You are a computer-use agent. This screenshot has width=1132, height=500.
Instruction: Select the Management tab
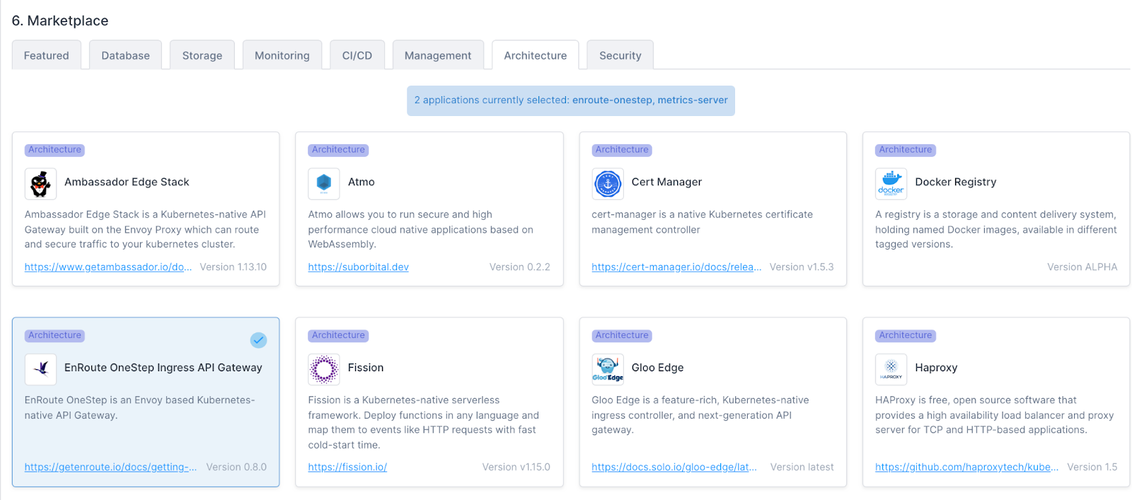[x=438, y=55]
